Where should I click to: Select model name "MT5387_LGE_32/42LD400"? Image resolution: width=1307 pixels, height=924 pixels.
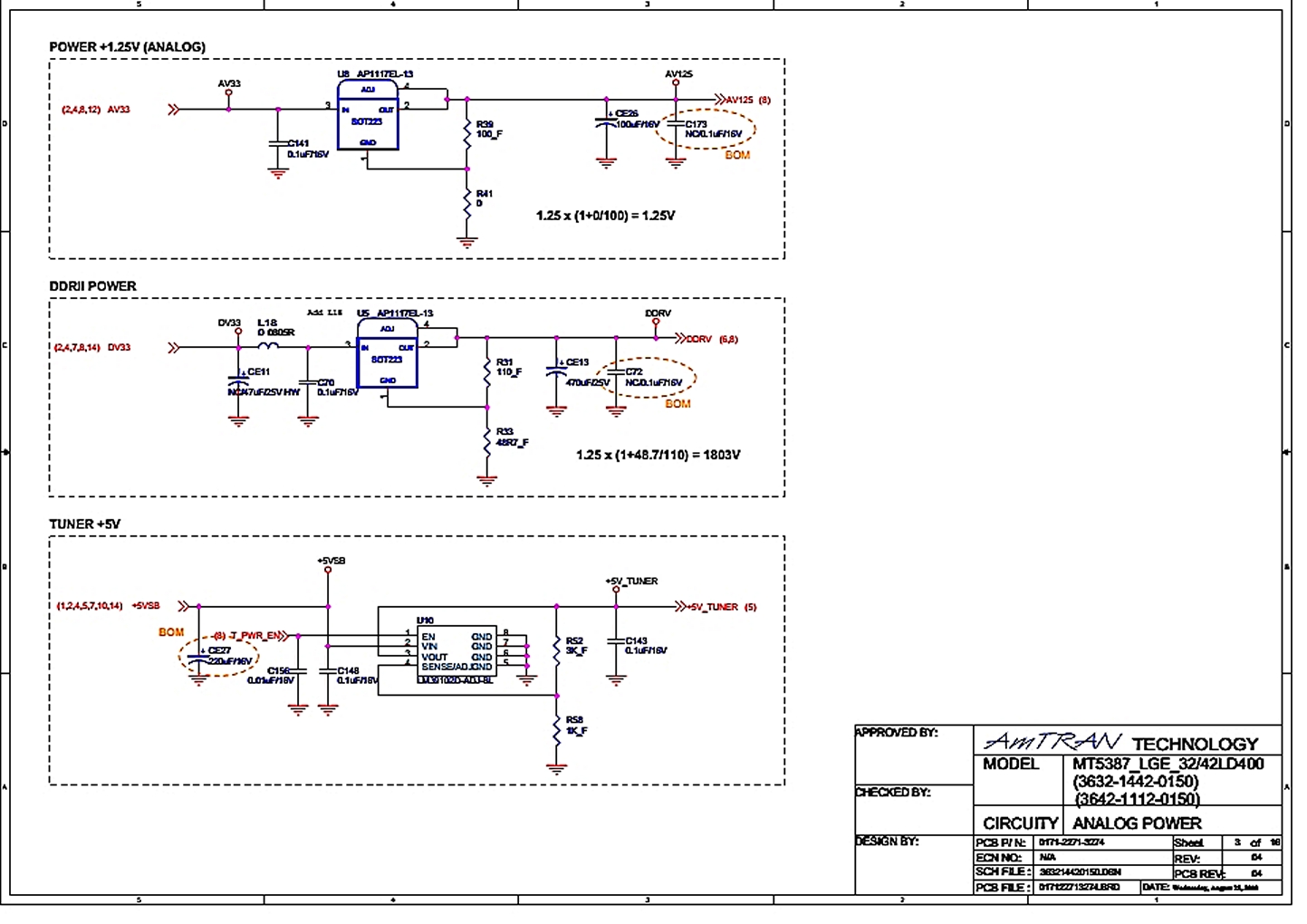click(x=1168, y=764)
